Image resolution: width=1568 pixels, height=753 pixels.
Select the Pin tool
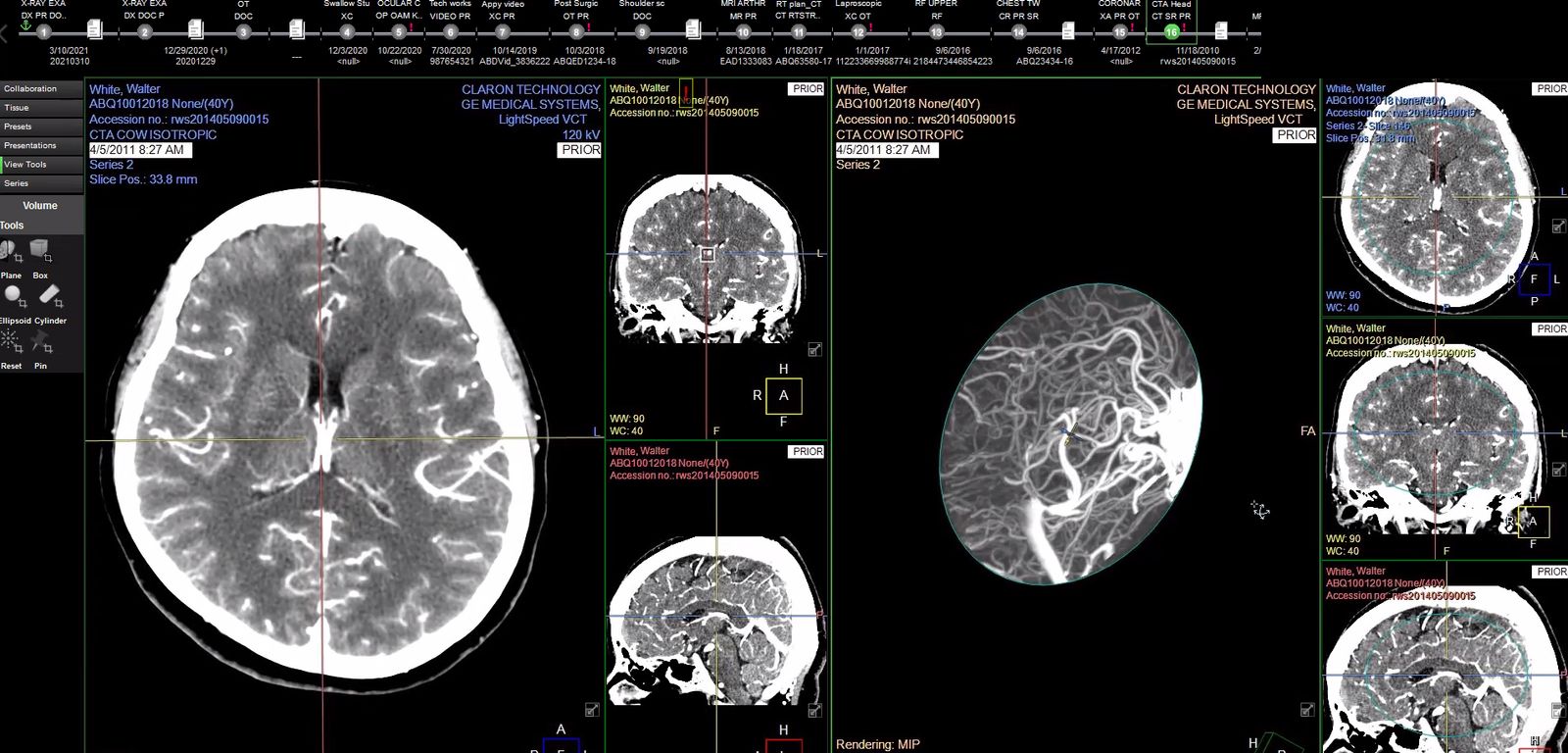click(40, 342)
